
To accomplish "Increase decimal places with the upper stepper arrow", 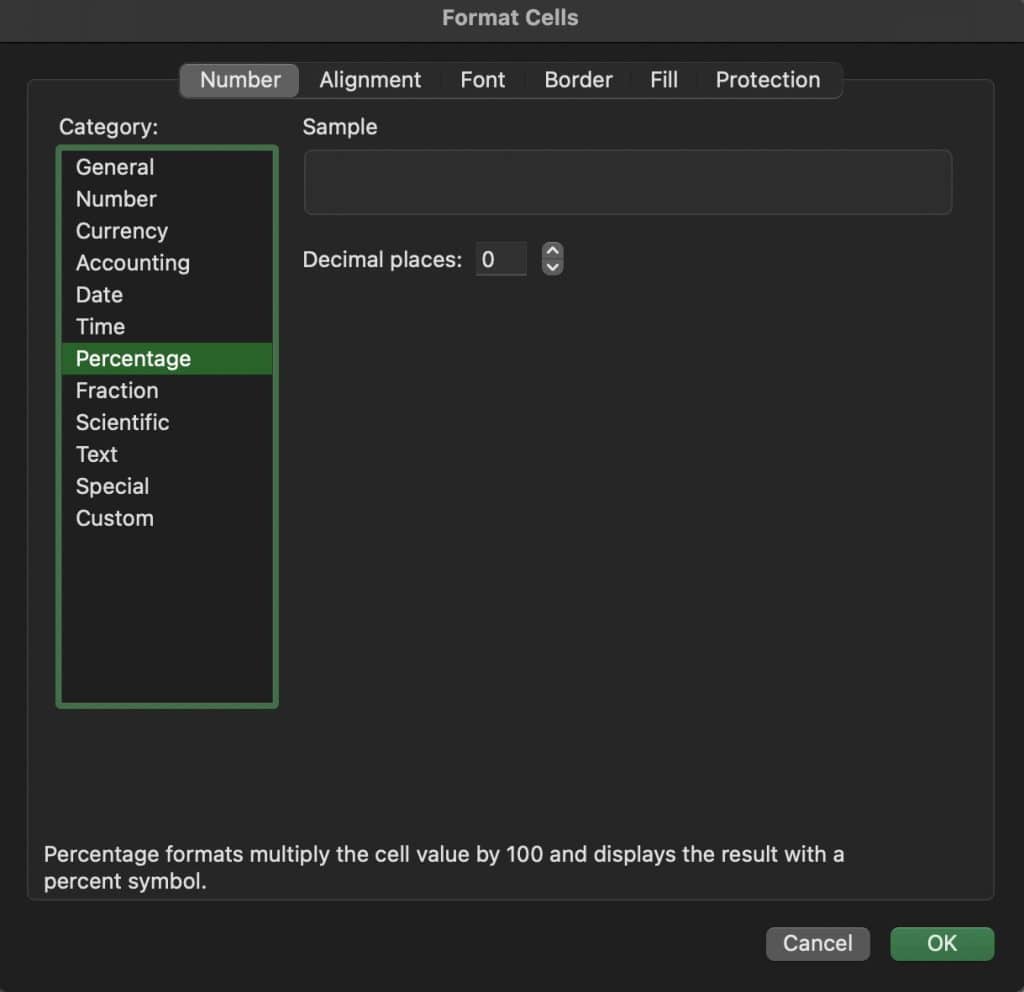I will pos(552,252).
